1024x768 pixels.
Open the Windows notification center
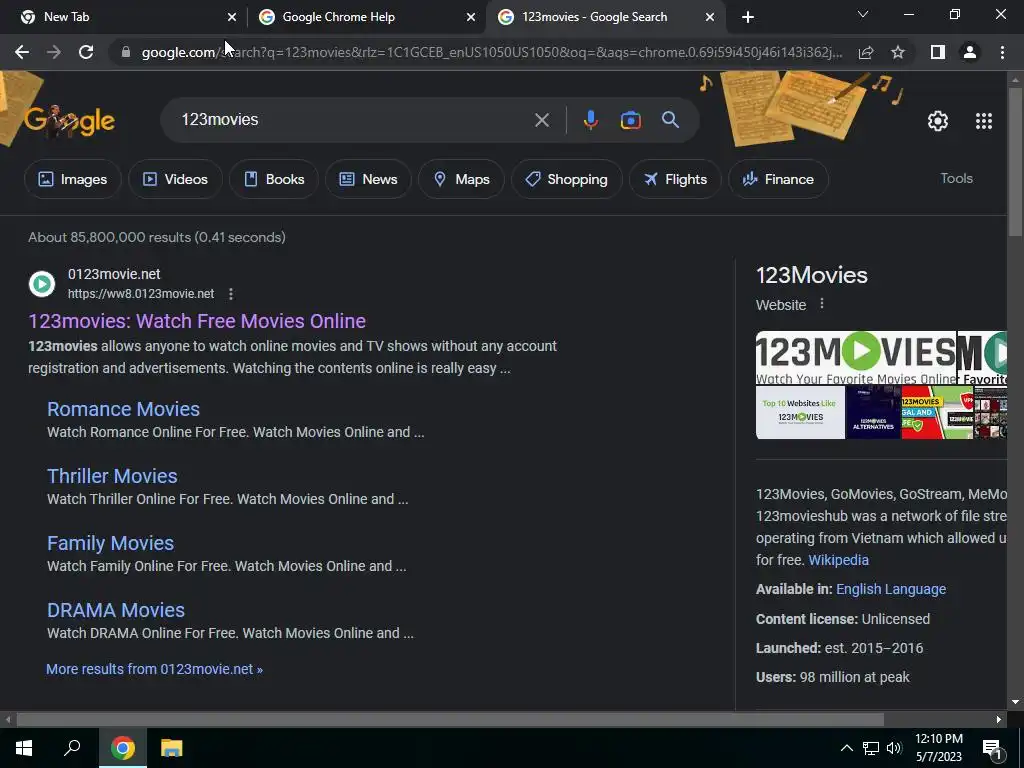[992, 749]
